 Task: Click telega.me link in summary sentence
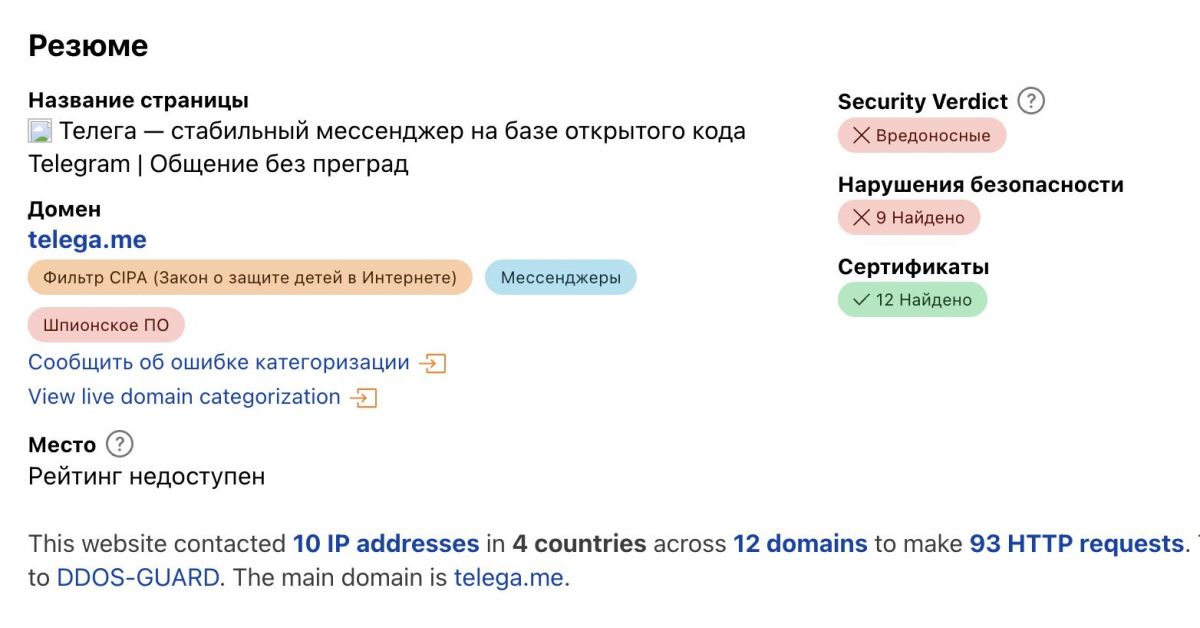click(x=508, y=577)
